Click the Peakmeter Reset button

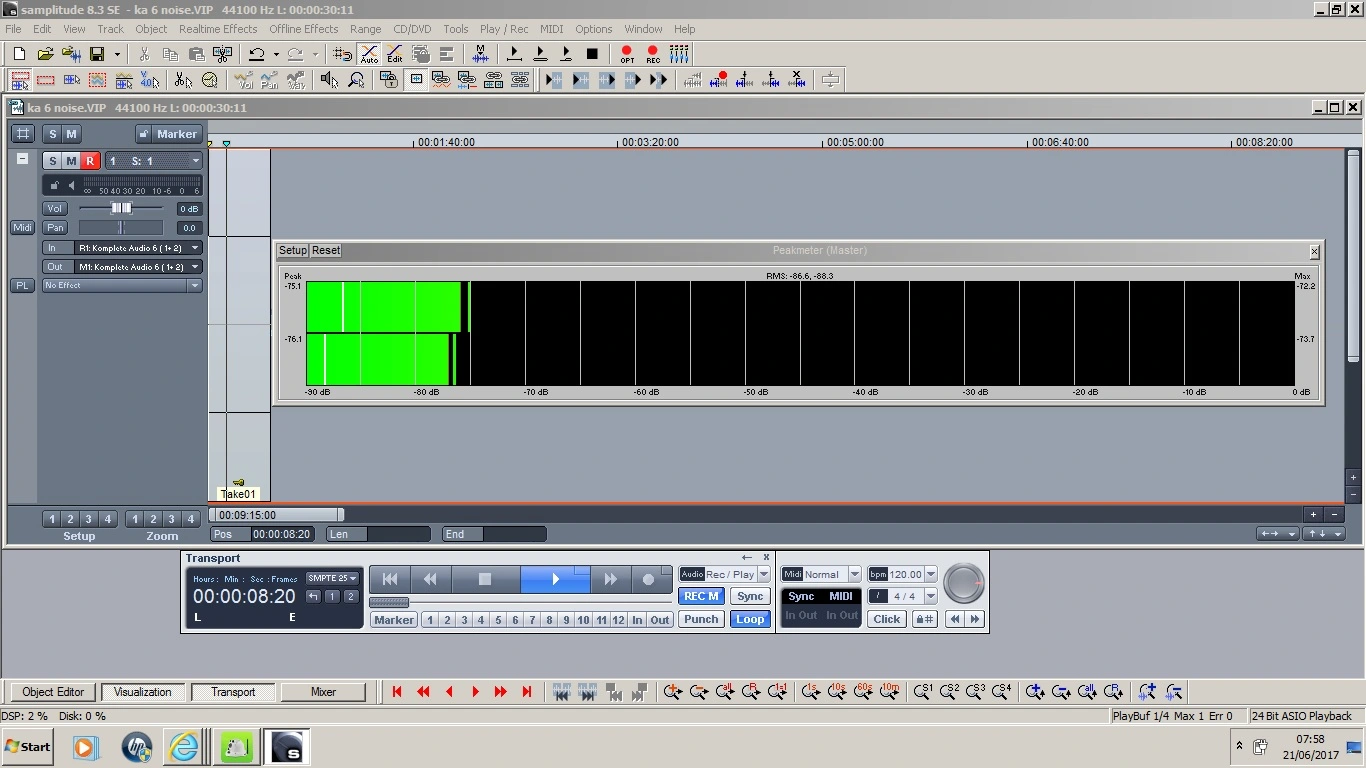(326, 251)
